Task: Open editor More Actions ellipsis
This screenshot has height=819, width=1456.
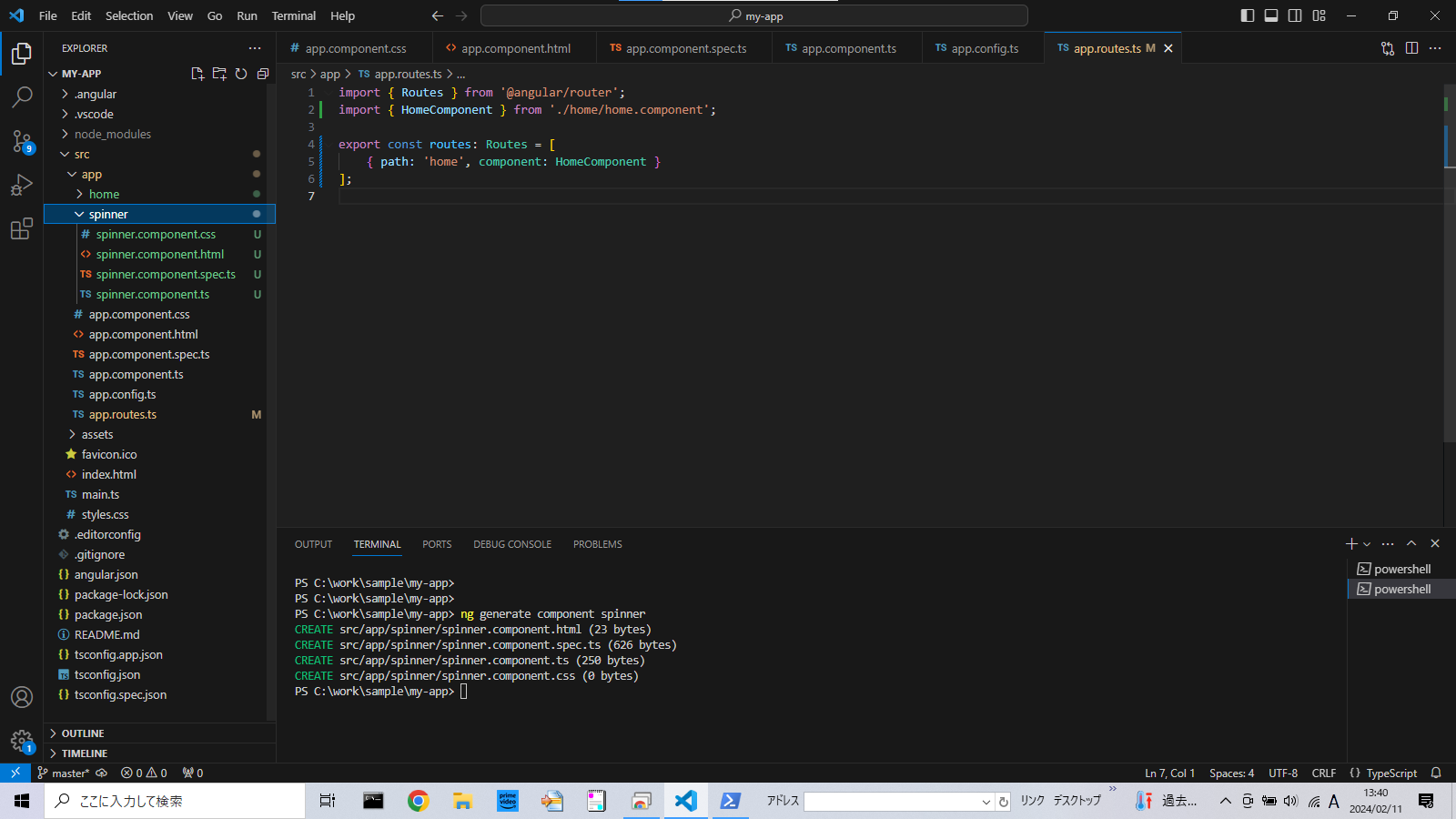Action: (x=1435, y=48)
